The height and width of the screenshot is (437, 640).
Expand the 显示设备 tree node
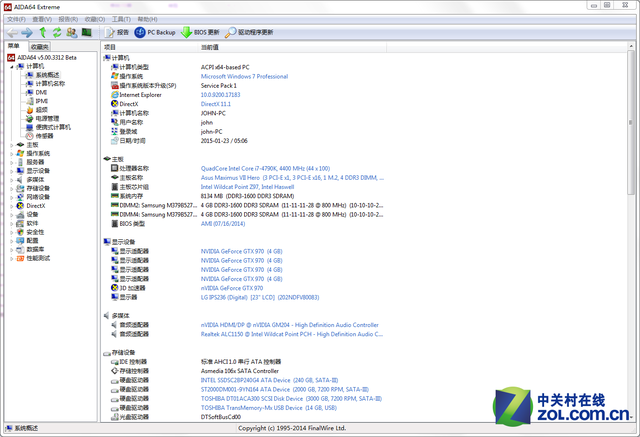click(x=11, y=171)
